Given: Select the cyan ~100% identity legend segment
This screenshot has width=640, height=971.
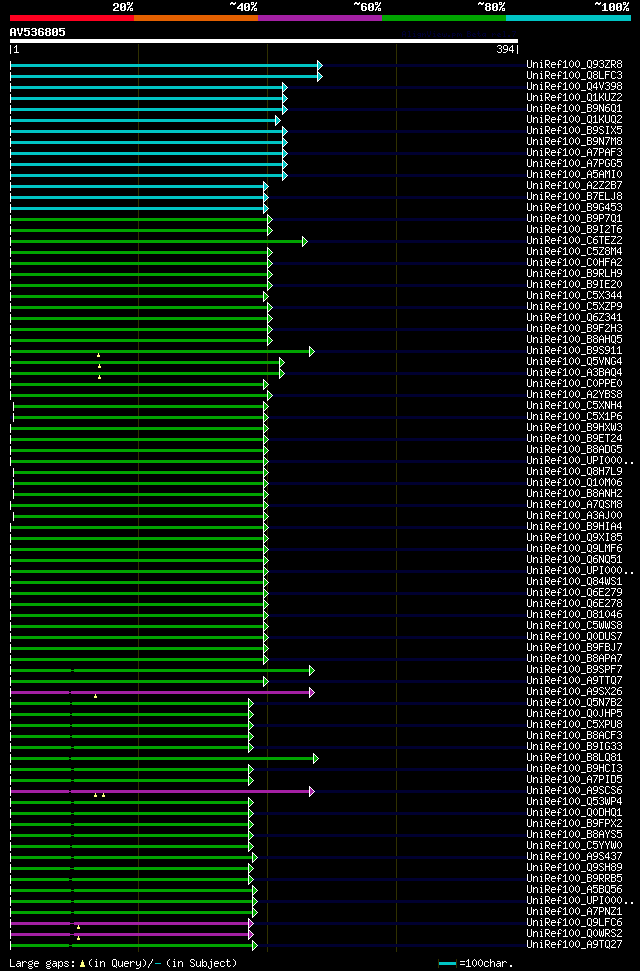Looking at the screenshot, I should pyautogui.click(x=569, y=18).
